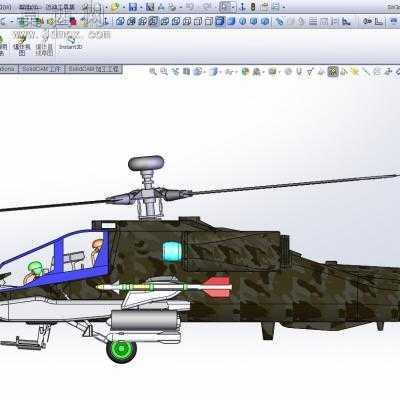
Task: Expand the dropdown arrow beside Save
Action: (x=141, y=7)
